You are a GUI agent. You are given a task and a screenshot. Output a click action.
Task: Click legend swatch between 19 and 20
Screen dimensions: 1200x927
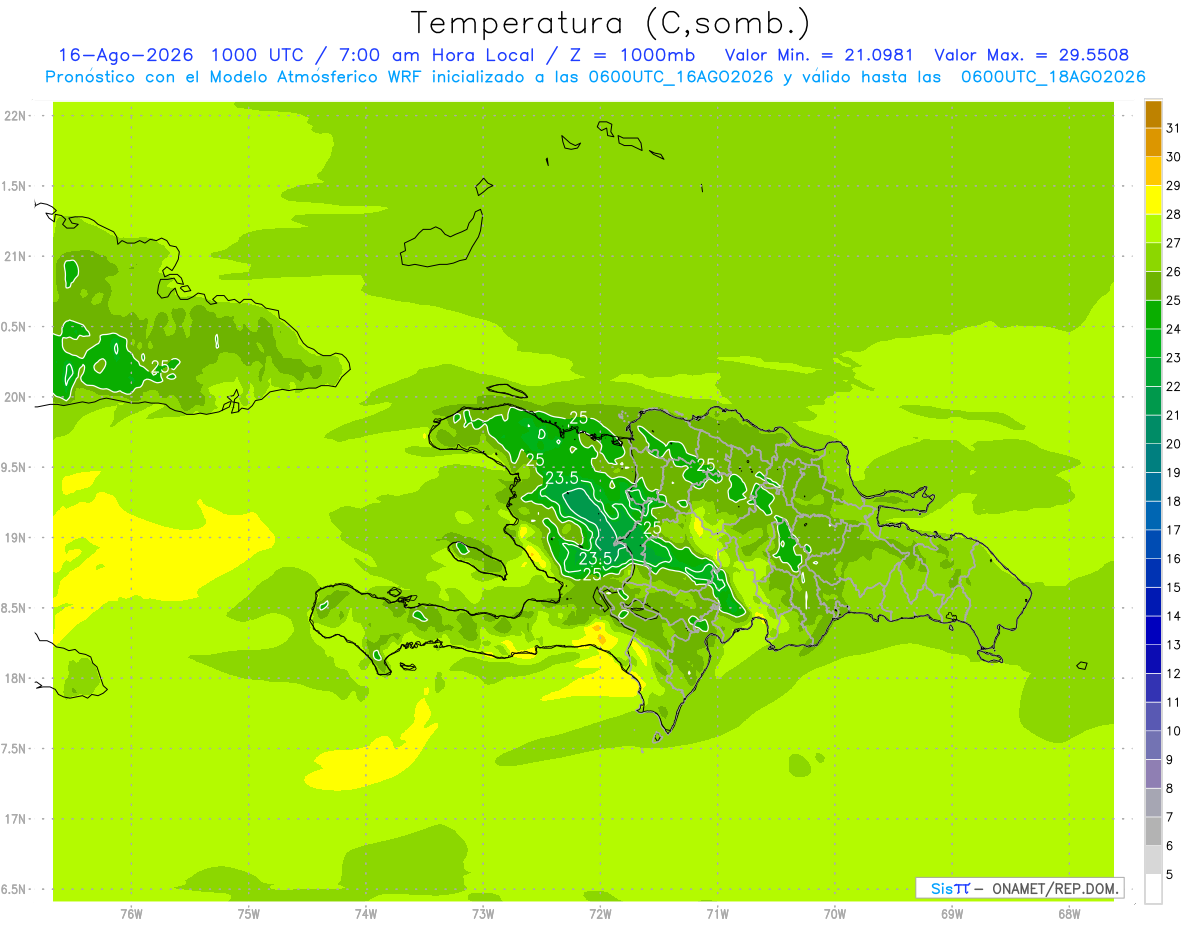tap(1153, 458)
